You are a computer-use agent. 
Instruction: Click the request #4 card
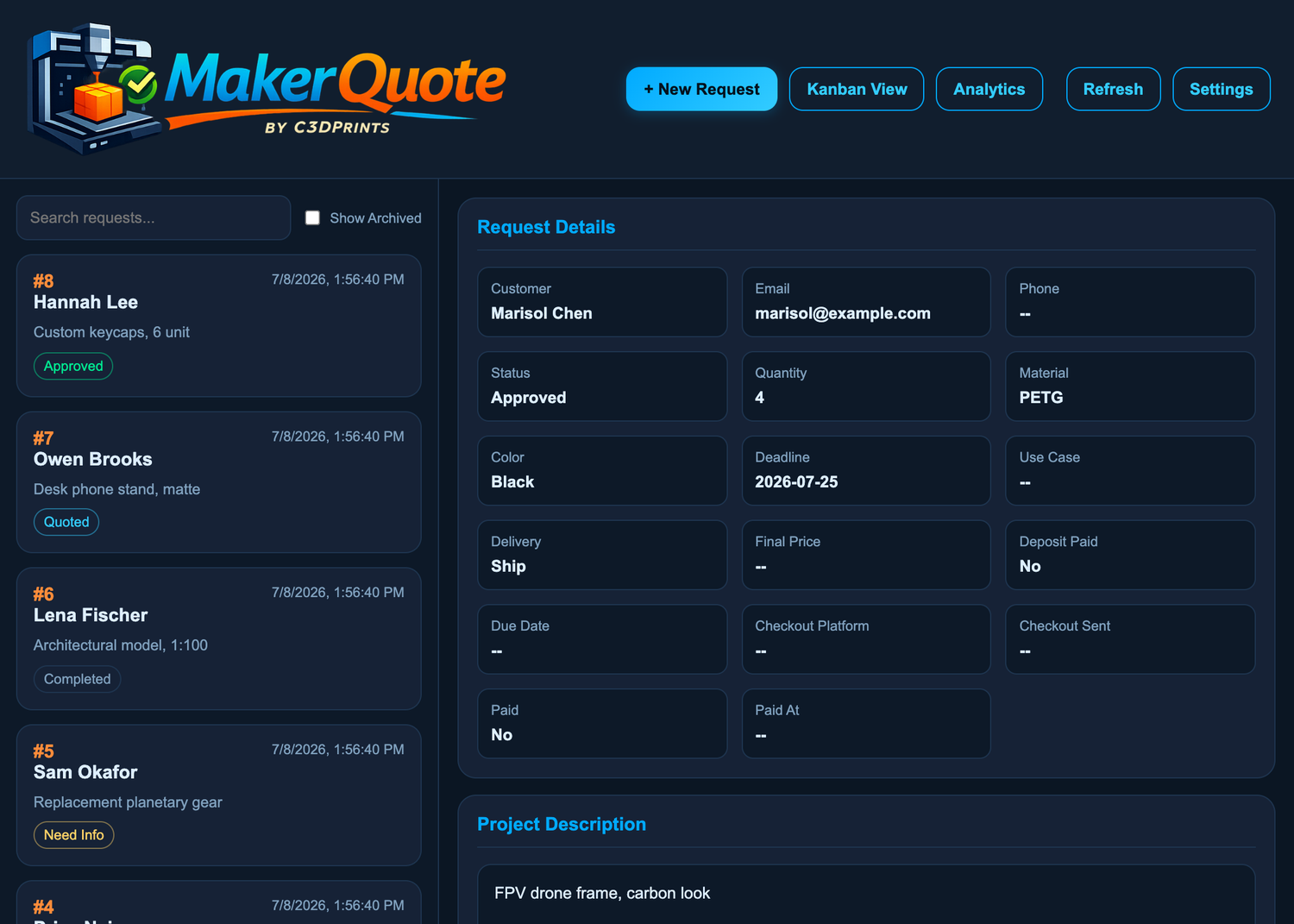[x=218, y=902]
